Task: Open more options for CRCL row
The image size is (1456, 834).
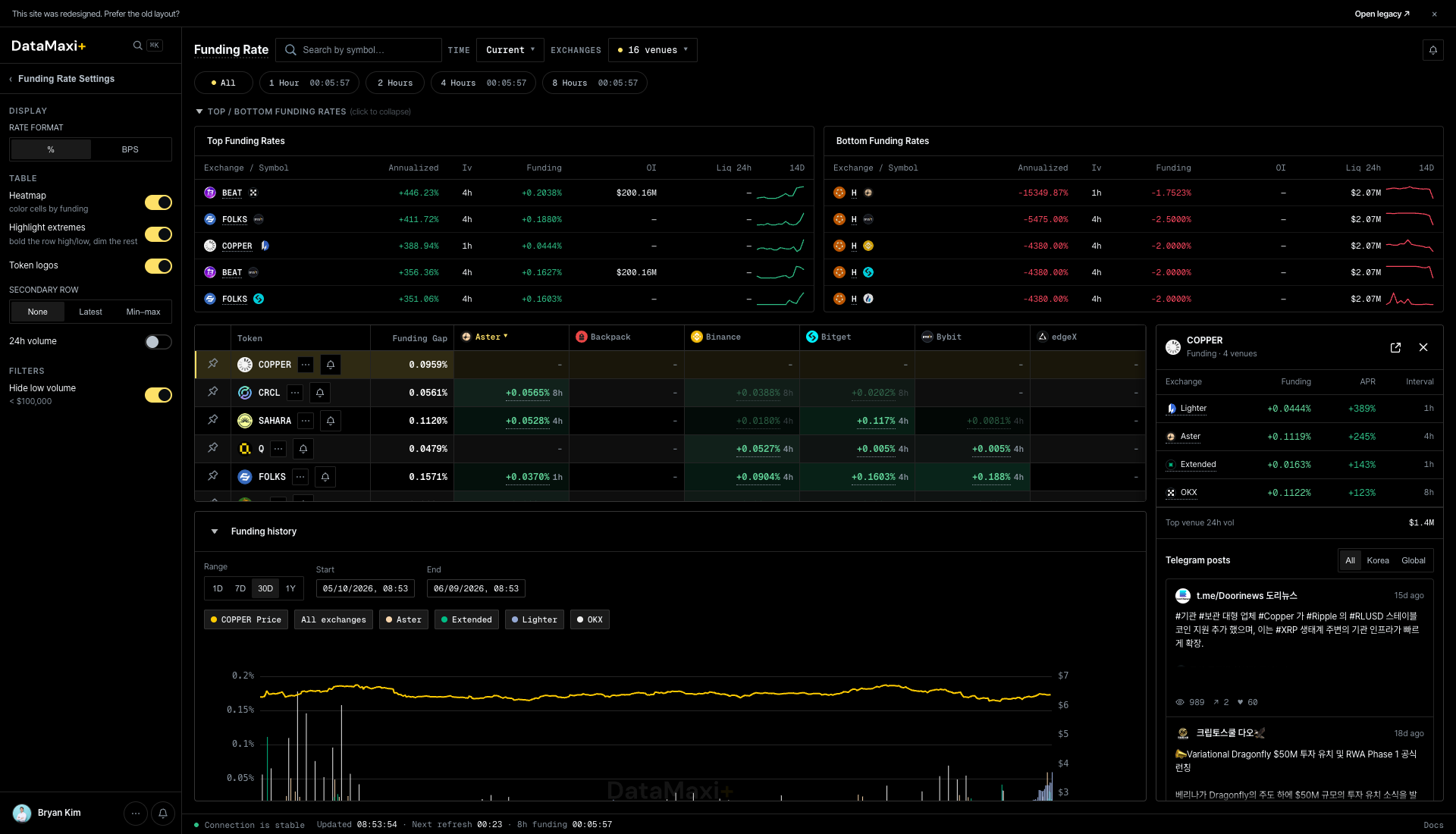Action: point(295,393)
